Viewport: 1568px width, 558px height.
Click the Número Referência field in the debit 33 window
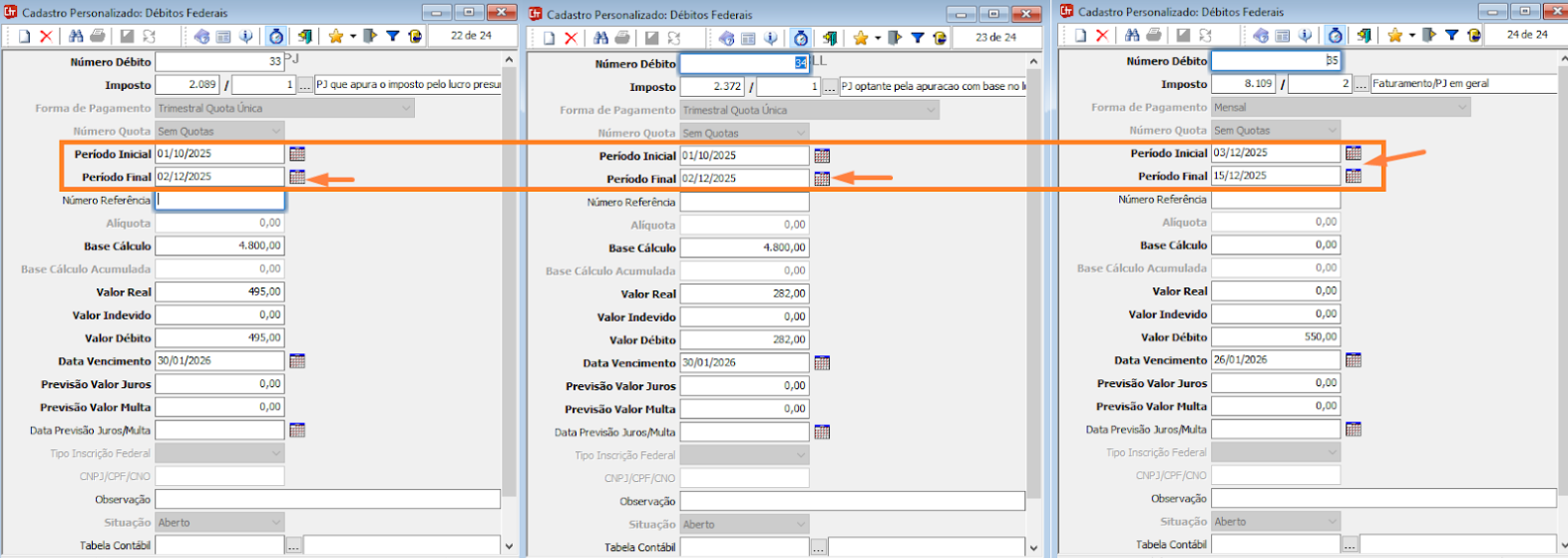pos(219,200)
